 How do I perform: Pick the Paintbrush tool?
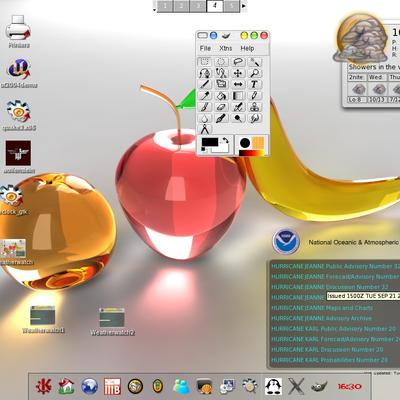pos(205,107)
